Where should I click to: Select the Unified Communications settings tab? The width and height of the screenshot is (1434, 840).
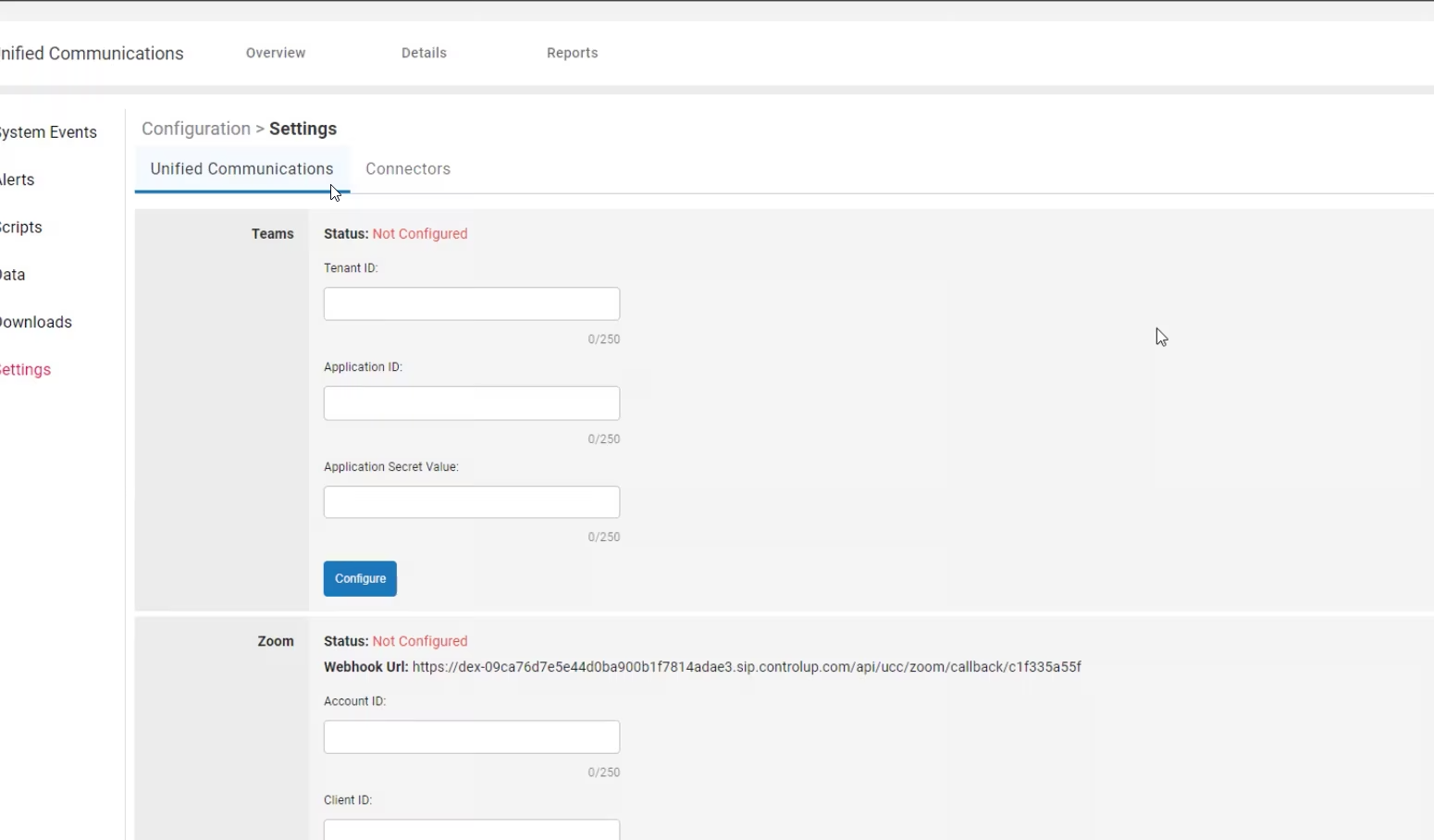pos(241,169)
